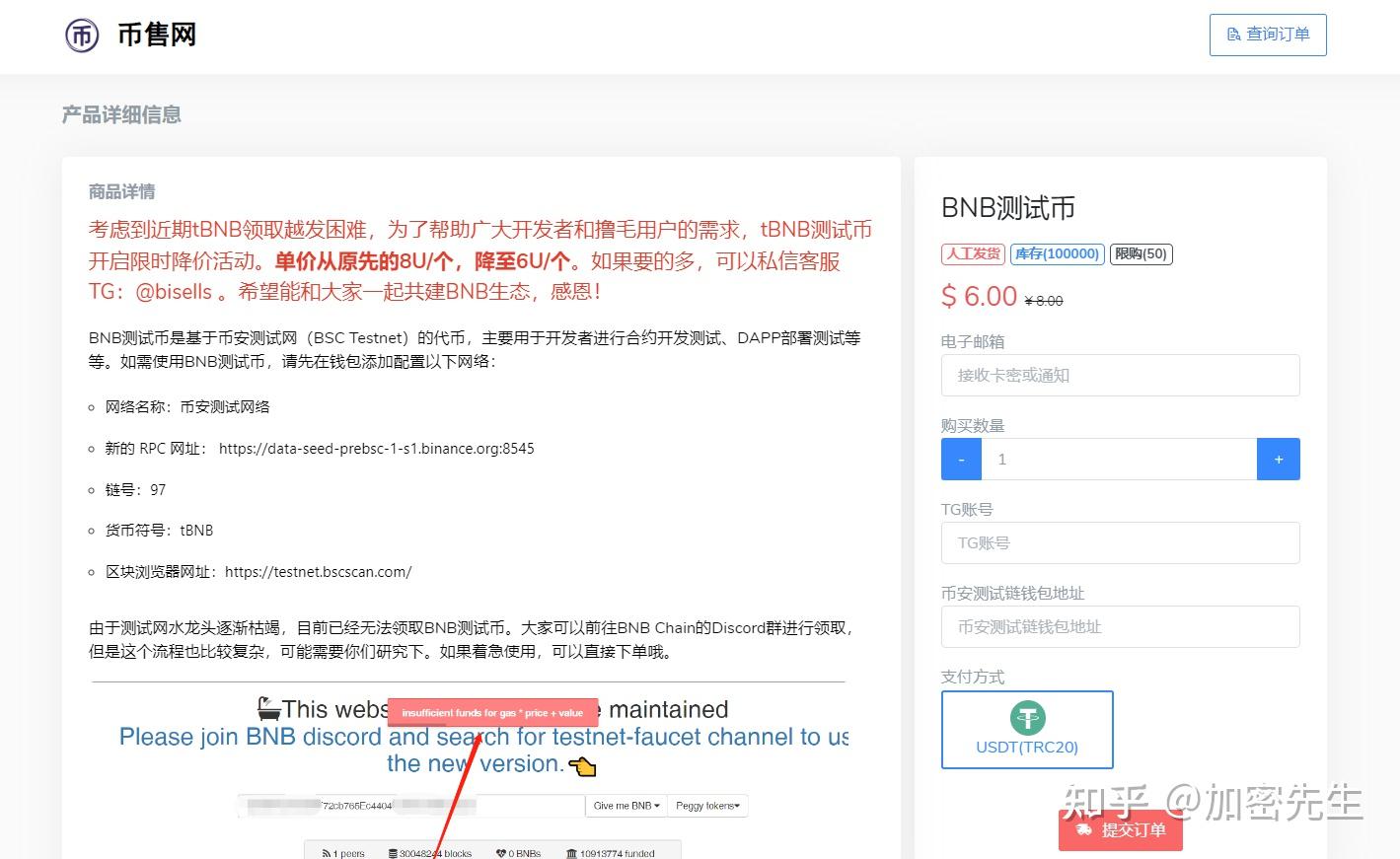Expand the 'Peggy tokens' dropdown

pos(707,805)
